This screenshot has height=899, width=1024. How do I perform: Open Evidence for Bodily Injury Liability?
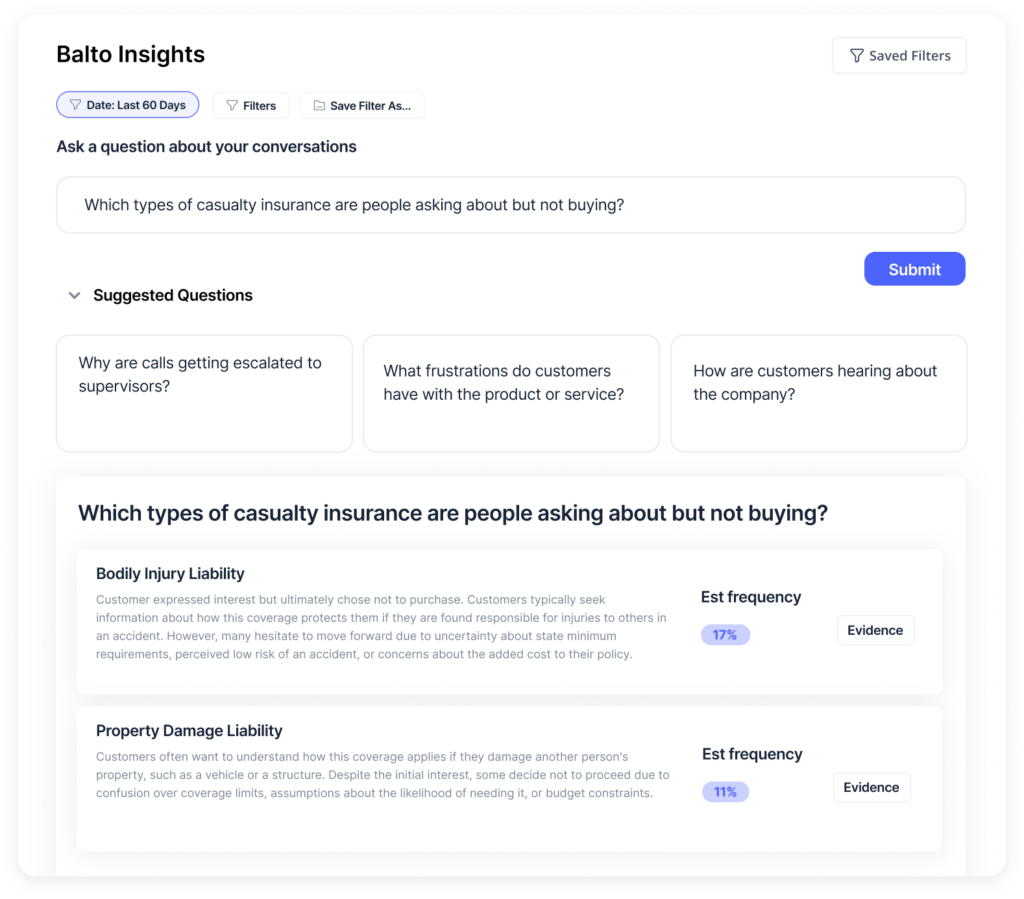875,631
